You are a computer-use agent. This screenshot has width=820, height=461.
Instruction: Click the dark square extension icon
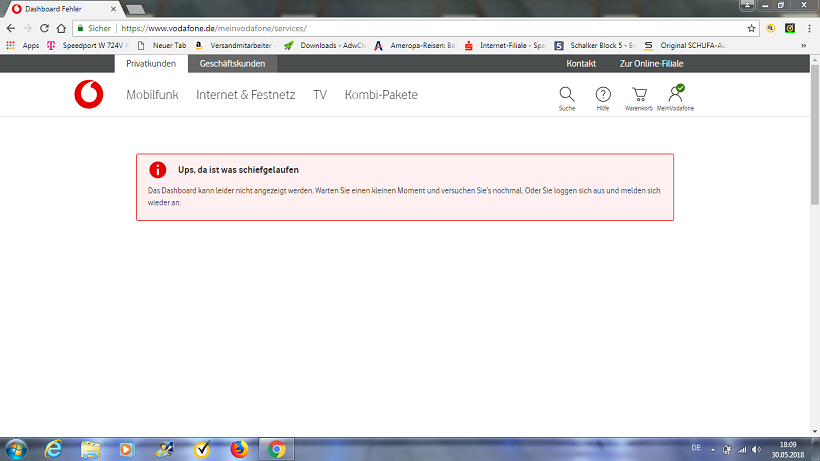(790, 28)
